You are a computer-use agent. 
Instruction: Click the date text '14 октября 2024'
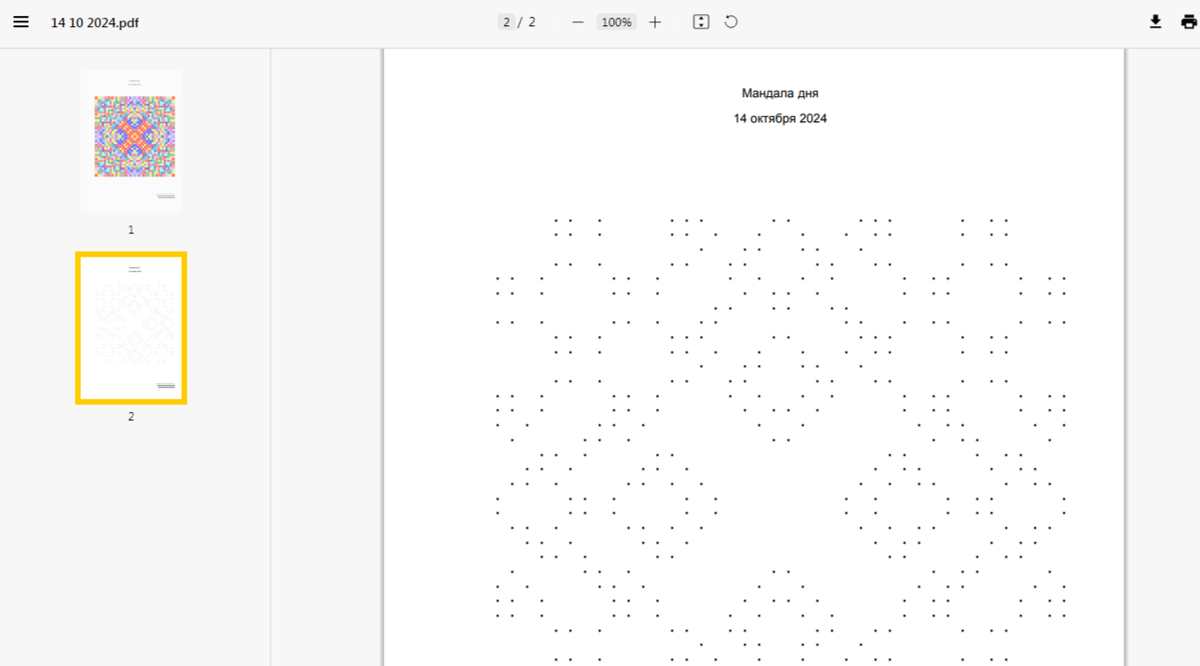coord(780,118)
